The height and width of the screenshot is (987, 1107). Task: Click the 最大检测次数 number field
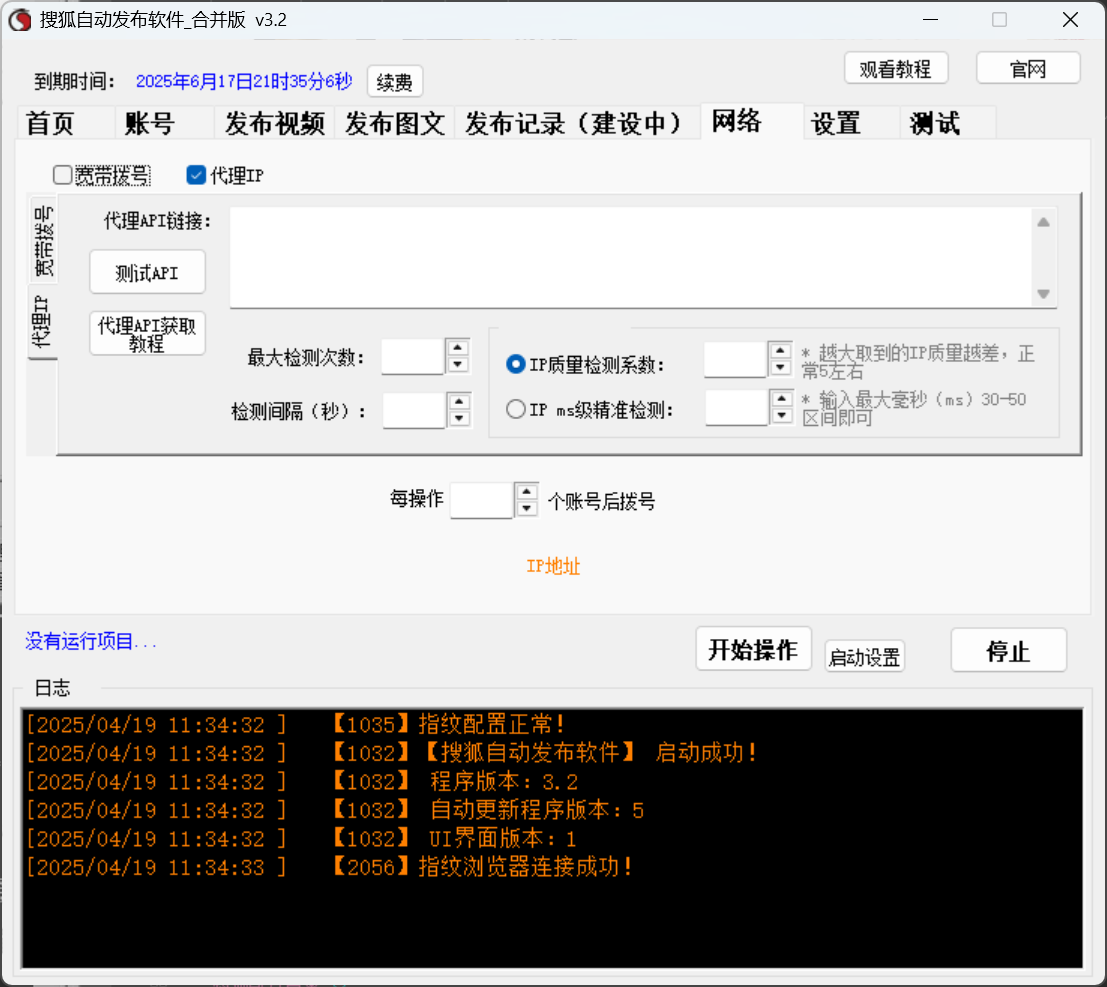coord(413,357)
